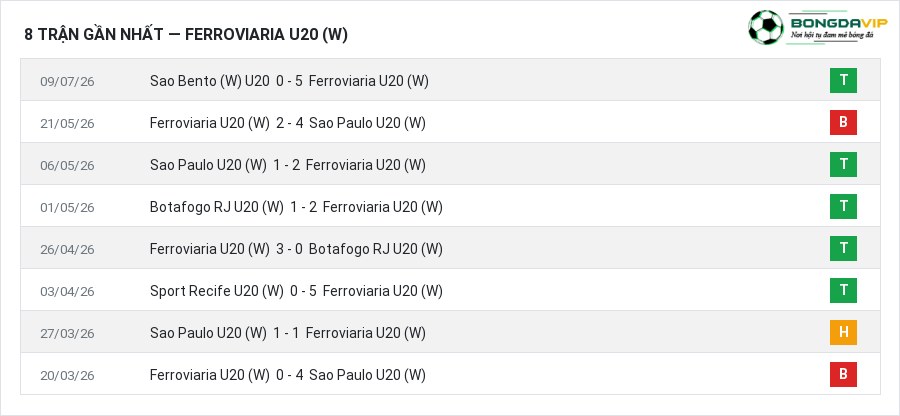The image size is (900, 416).
Task: Click the green T badge for 03/04/26 match
Action: [843, 290]
